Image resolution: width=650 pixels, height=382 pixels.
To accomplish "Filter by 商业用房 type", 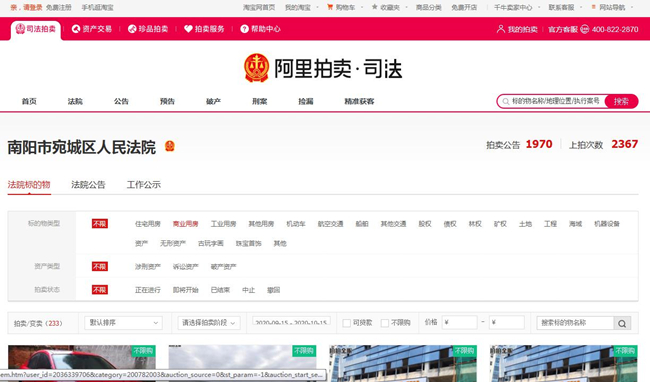I will pos(185,224).
